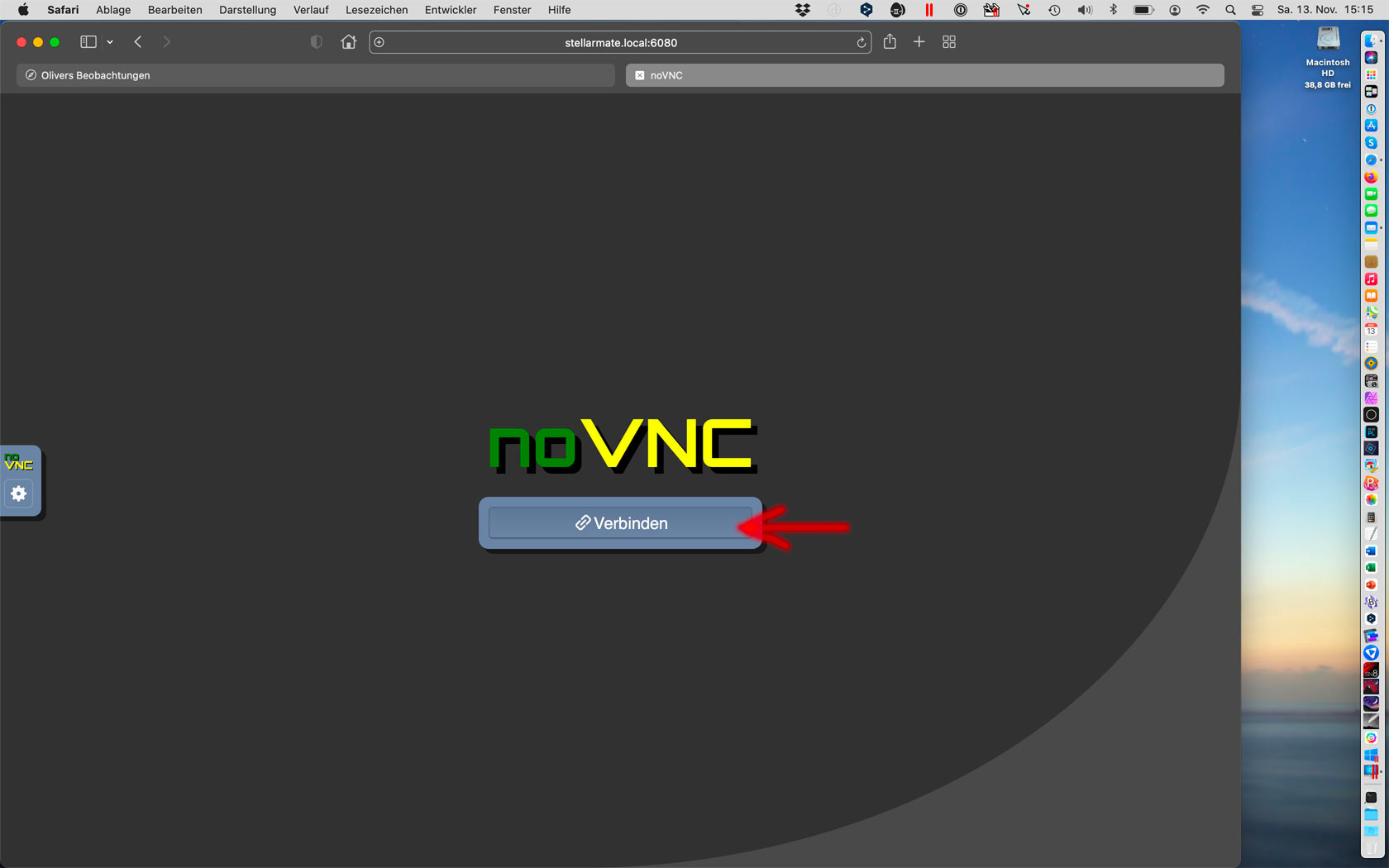Open 1Password menu bar icon
The height and width of the screenshot is (868, 1389).
960,10
